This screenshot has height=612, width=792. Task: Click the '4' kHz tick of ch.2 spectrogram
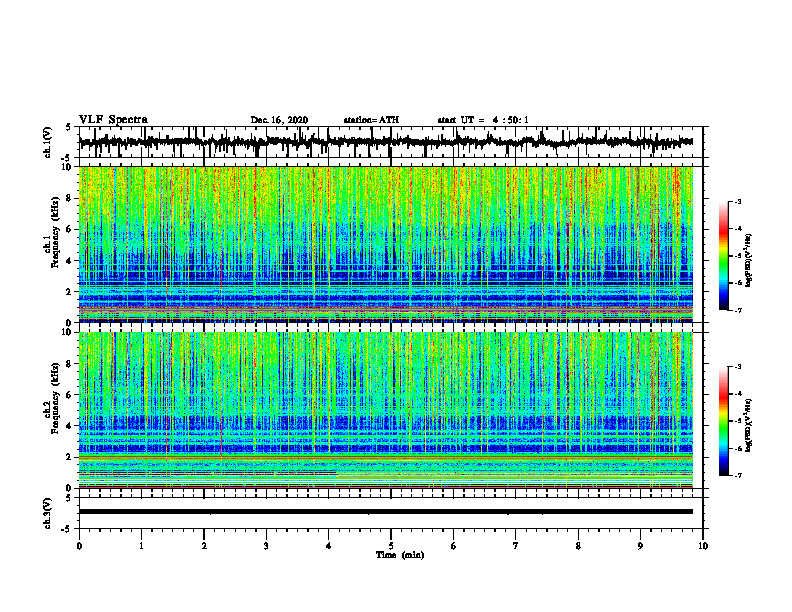coord(70,426)
